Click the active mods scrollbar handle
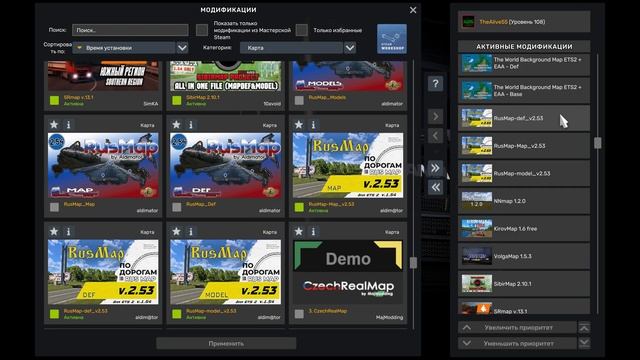 pos(598,143)
